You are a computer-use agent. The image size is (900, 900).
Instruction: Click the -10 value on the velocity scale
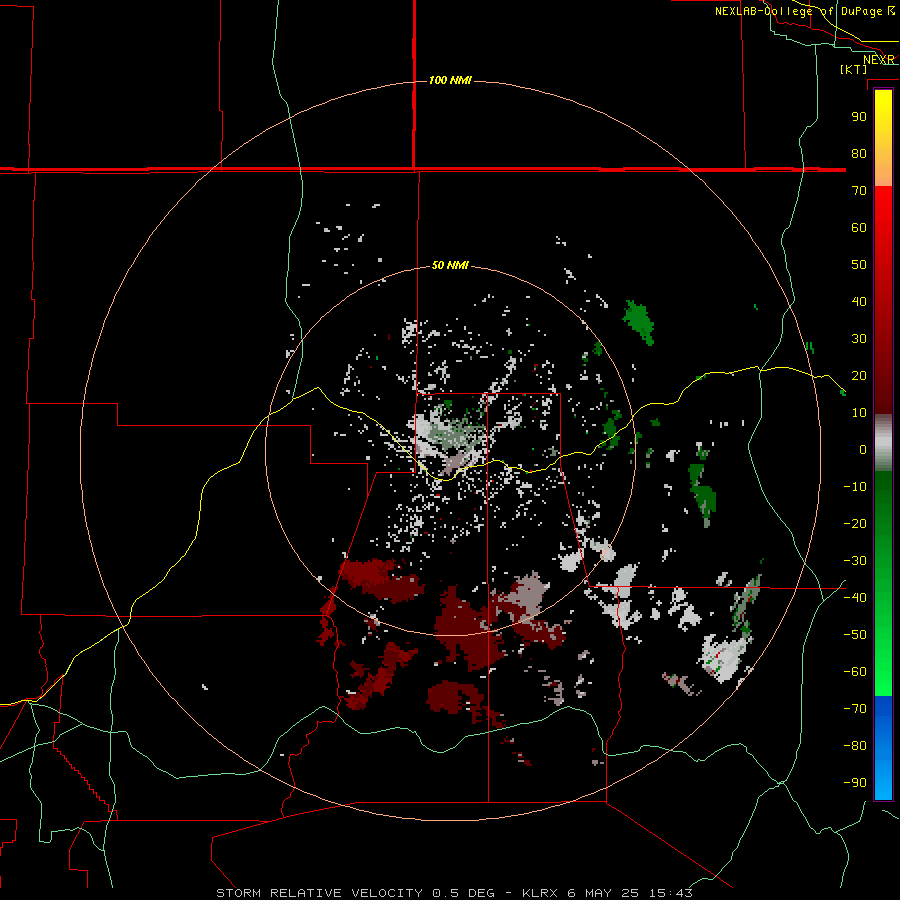point(855,487)
